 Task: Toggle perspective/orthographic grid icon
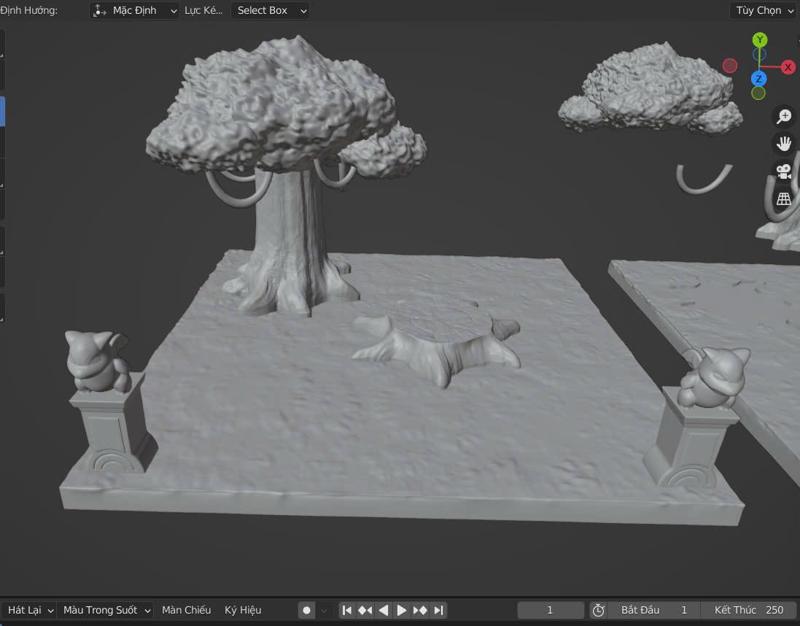tap(784, 199)
